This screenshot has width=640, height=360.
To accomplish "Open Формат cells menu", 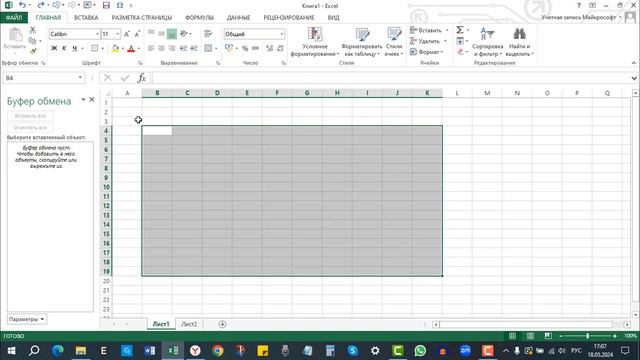I will coord(427,52).
